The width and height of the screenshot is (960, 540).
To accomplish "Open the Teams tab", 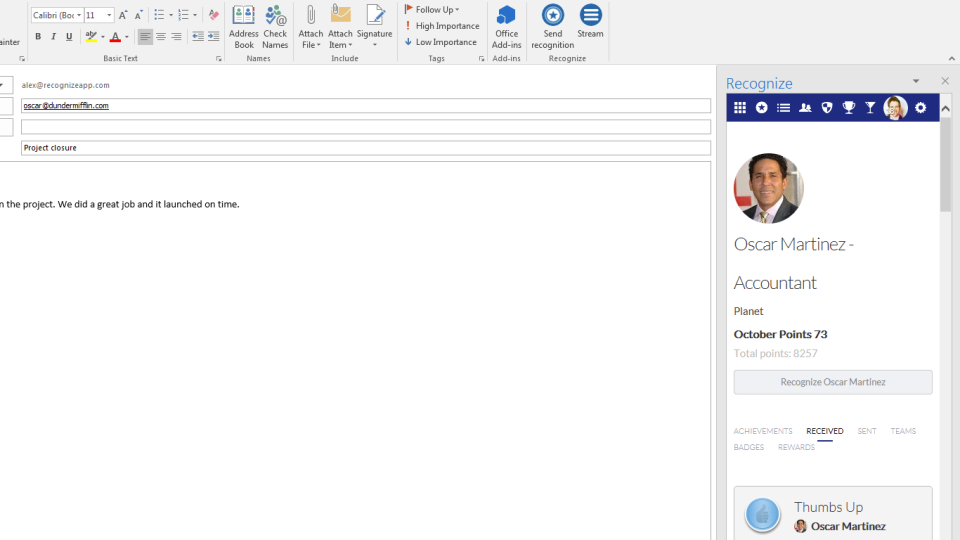I will [x=903, y=431].
